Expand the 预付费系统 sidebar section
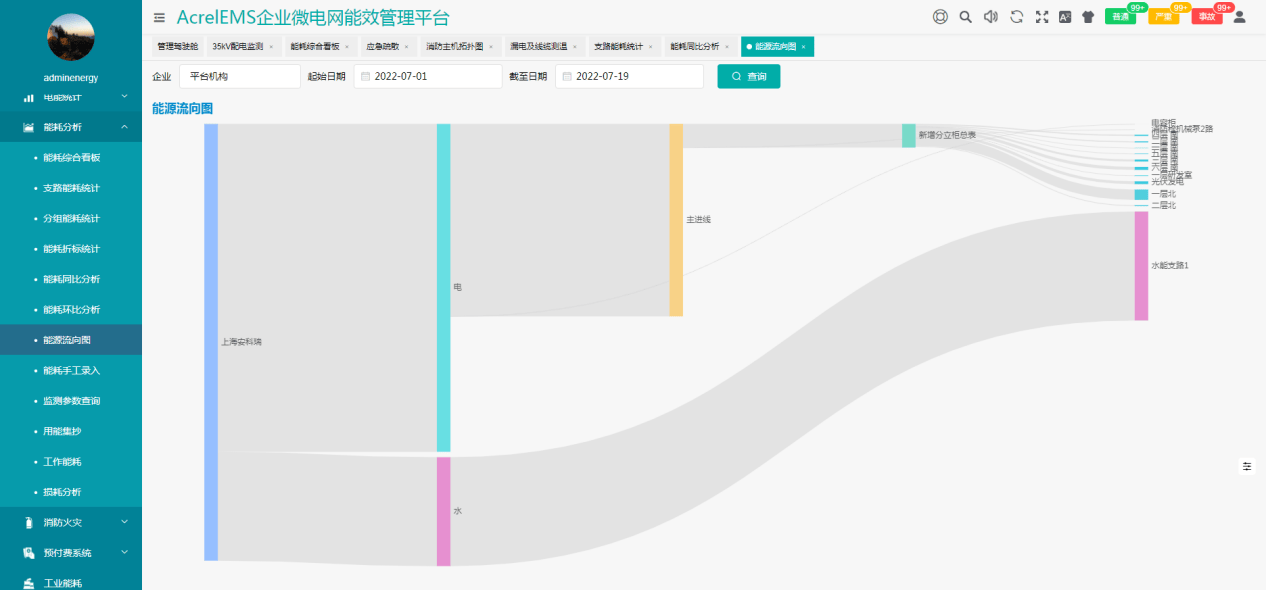The height and width of the screenshot is (590, 1266). (70, 552)
